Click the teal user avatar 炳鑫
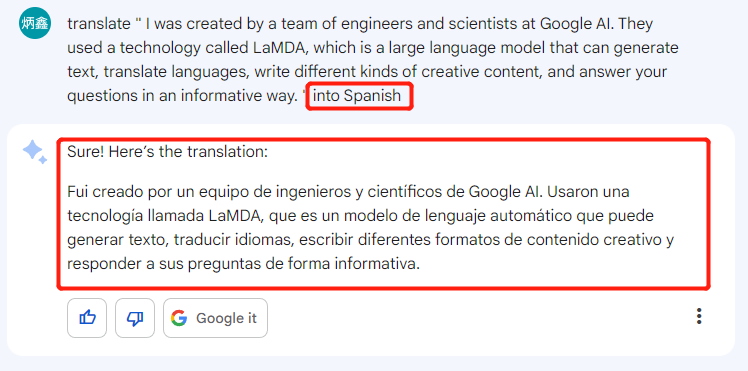Viewport: 748px width, 371px height. [35, 23]
